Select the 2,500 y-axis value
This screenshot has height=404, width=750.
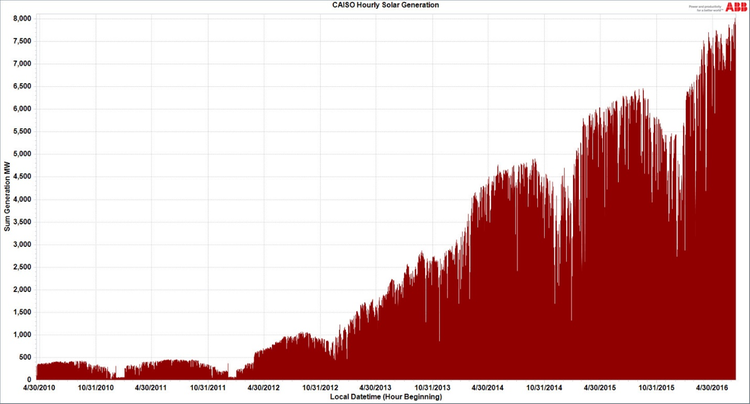pyautogui.click(x=22, y=267)
